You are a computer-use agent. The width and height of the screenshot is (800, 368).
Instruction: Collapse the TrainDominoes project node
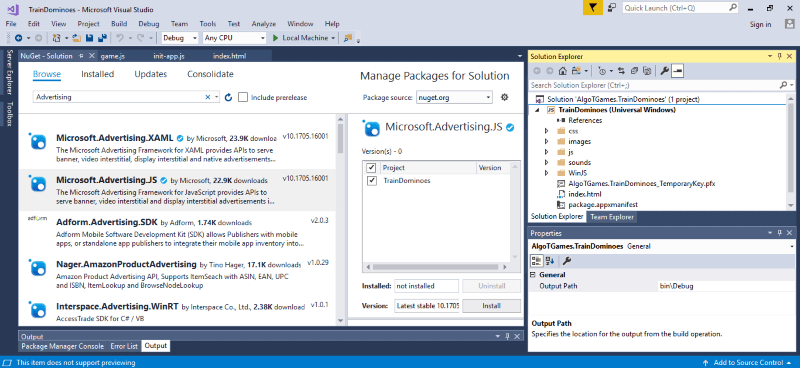537,110
